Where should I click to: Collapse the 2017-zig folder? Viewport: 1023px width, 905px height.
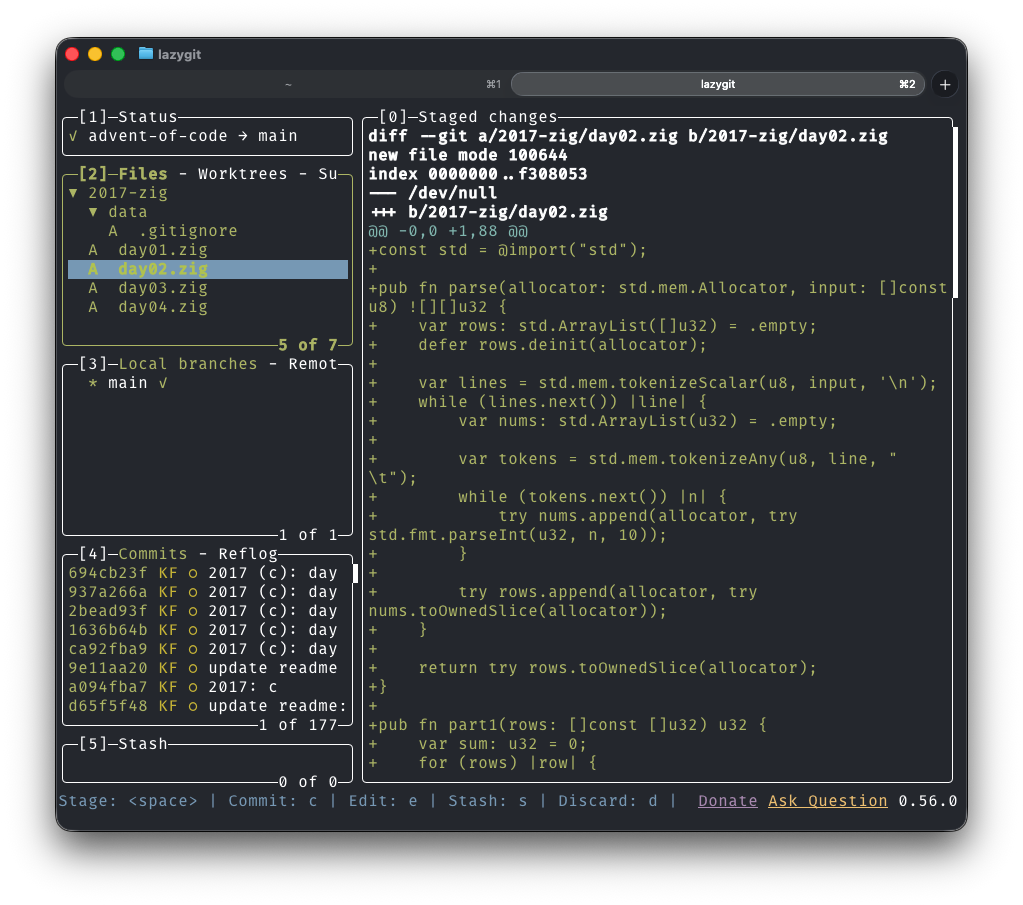click(x=118, y=193)
